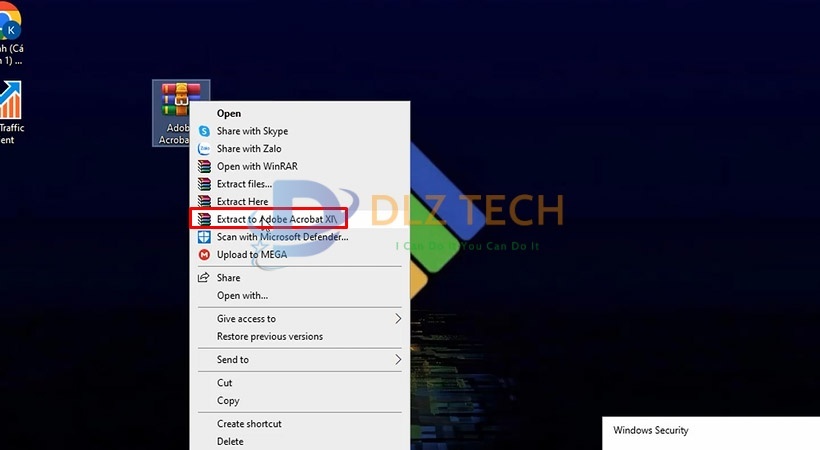Select the Chrome profile desktop icon
Viewport: 820px width, 450px height.
[x=11, y=33]
